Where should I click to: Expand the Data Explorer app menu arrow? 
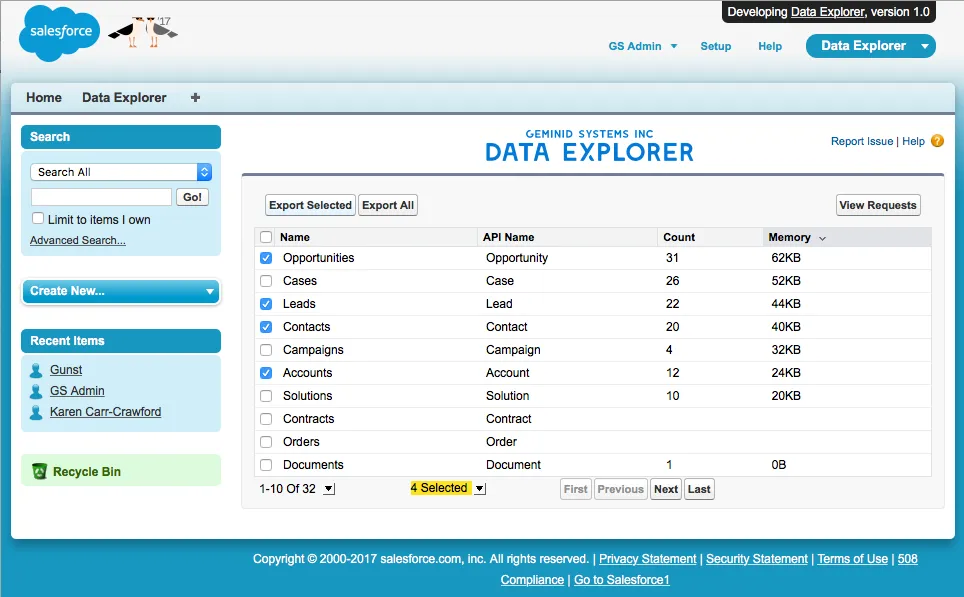tap(925, 46)
